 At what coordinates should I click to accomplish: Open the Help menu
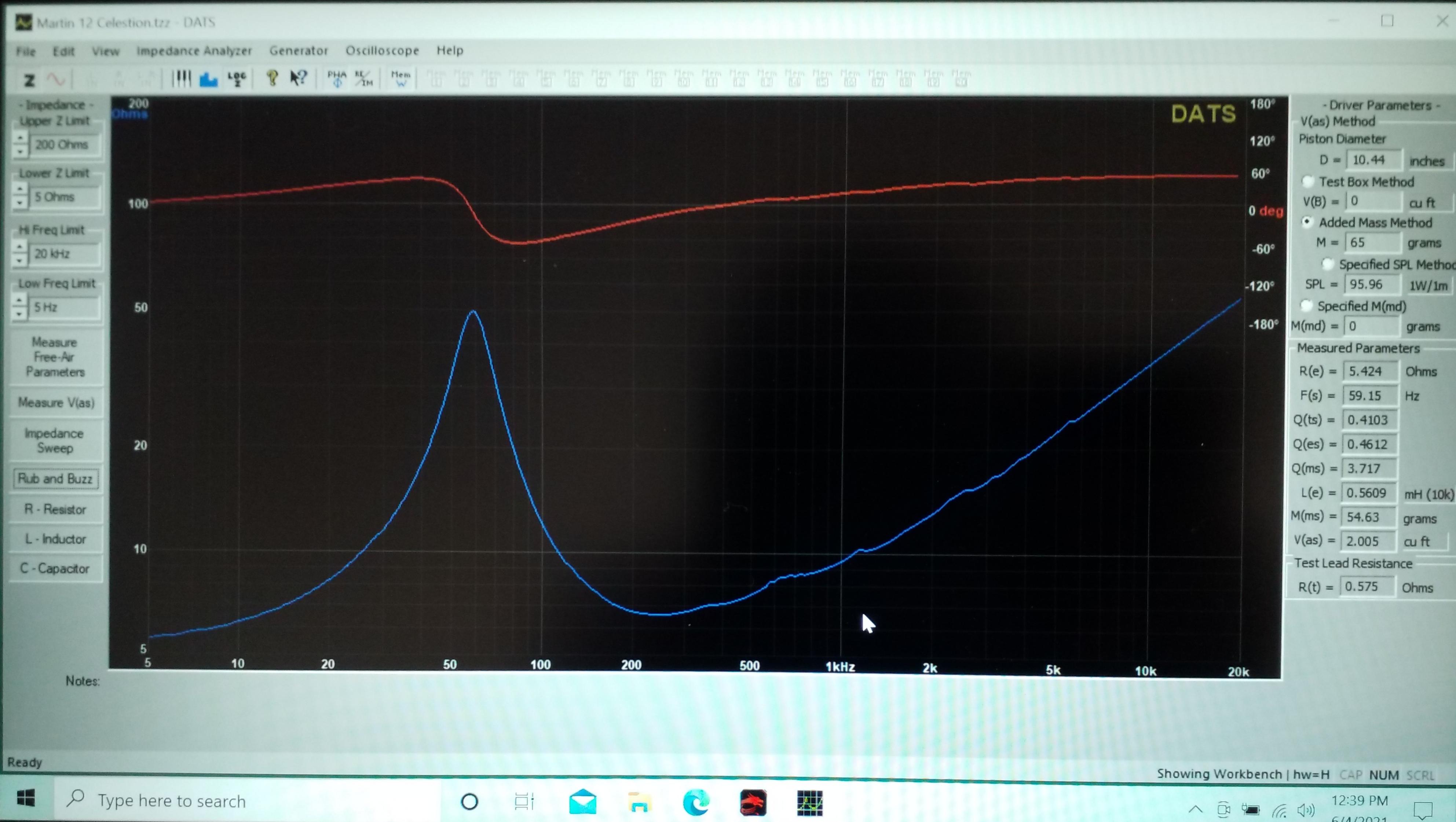point(450,50)
